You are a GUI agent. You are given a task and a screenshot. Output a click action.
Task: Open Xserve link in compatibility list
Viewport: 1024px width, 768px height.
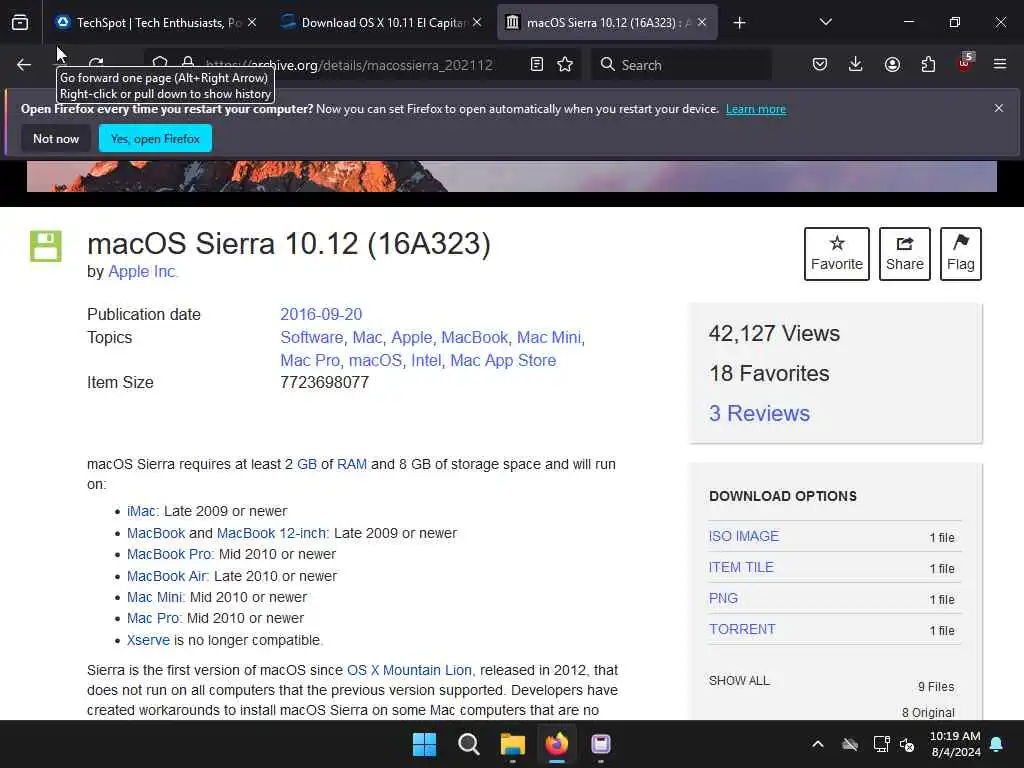(148, 640)
